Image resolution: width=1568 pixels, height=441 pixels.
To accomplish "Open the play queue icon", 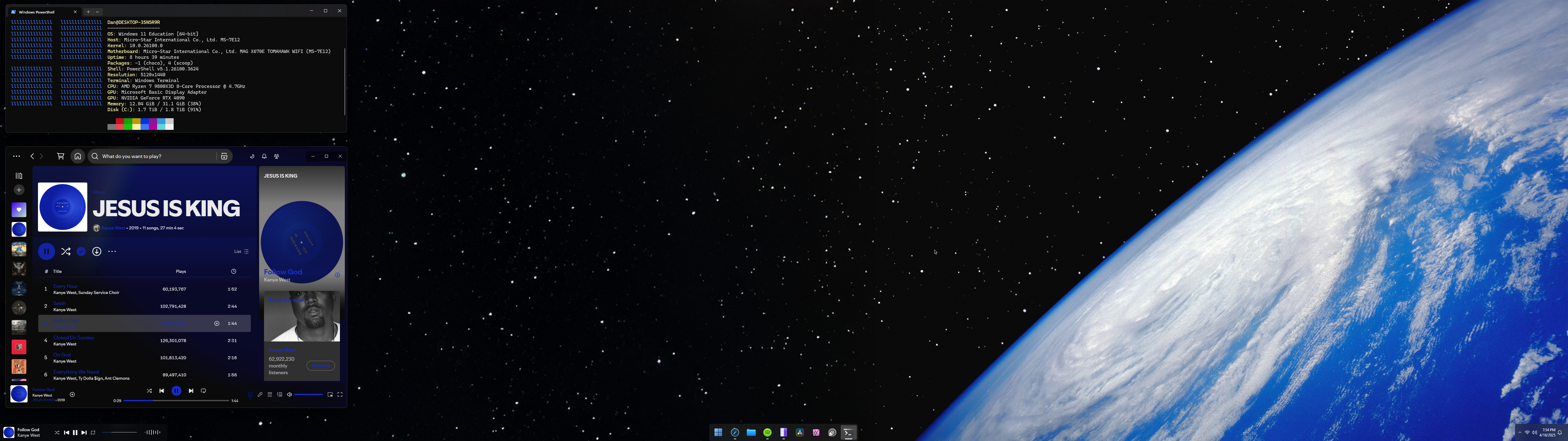I will pos(269,395).
